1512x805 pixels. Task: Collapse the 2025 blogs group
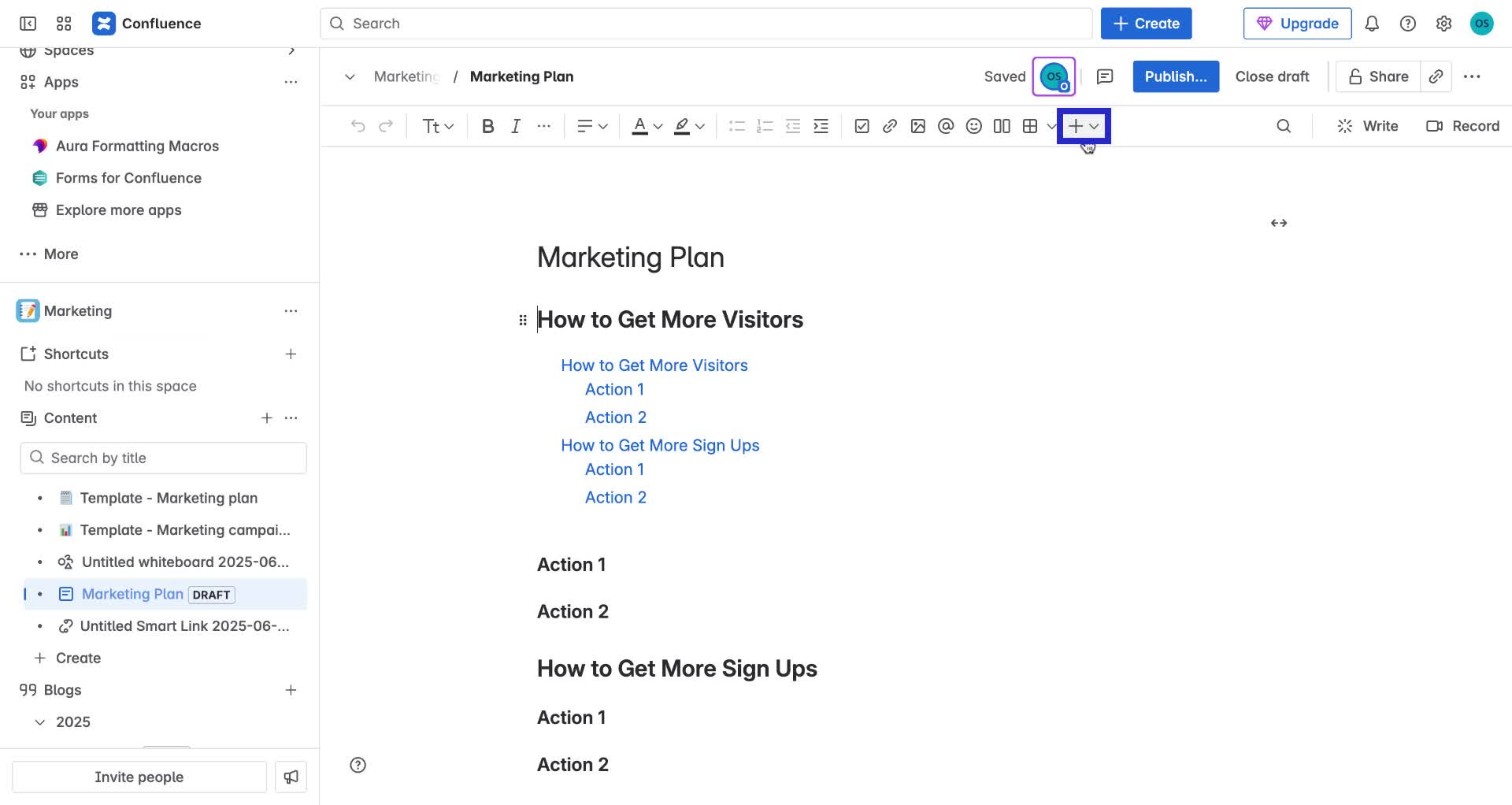click(x=39, y=722)
